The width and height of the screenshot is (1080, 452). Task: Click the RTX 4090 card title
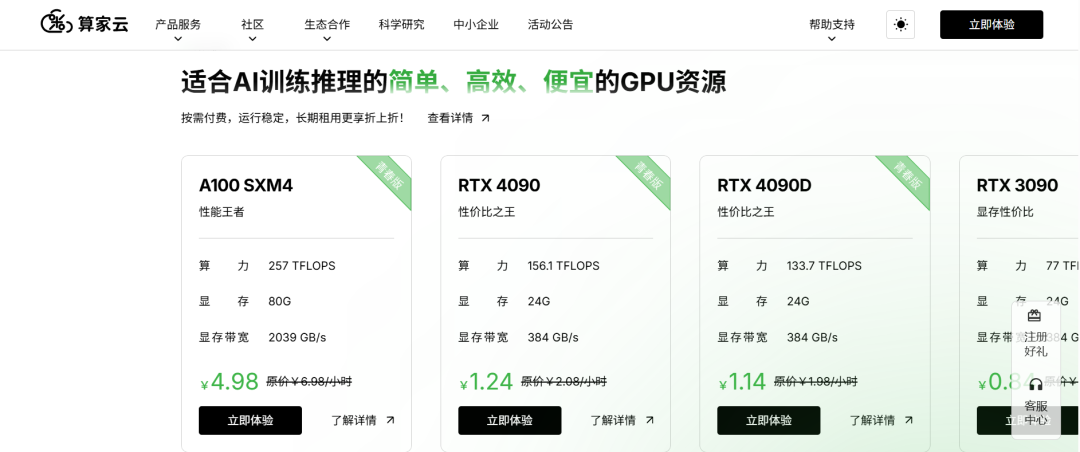click(x=499, y=185)
